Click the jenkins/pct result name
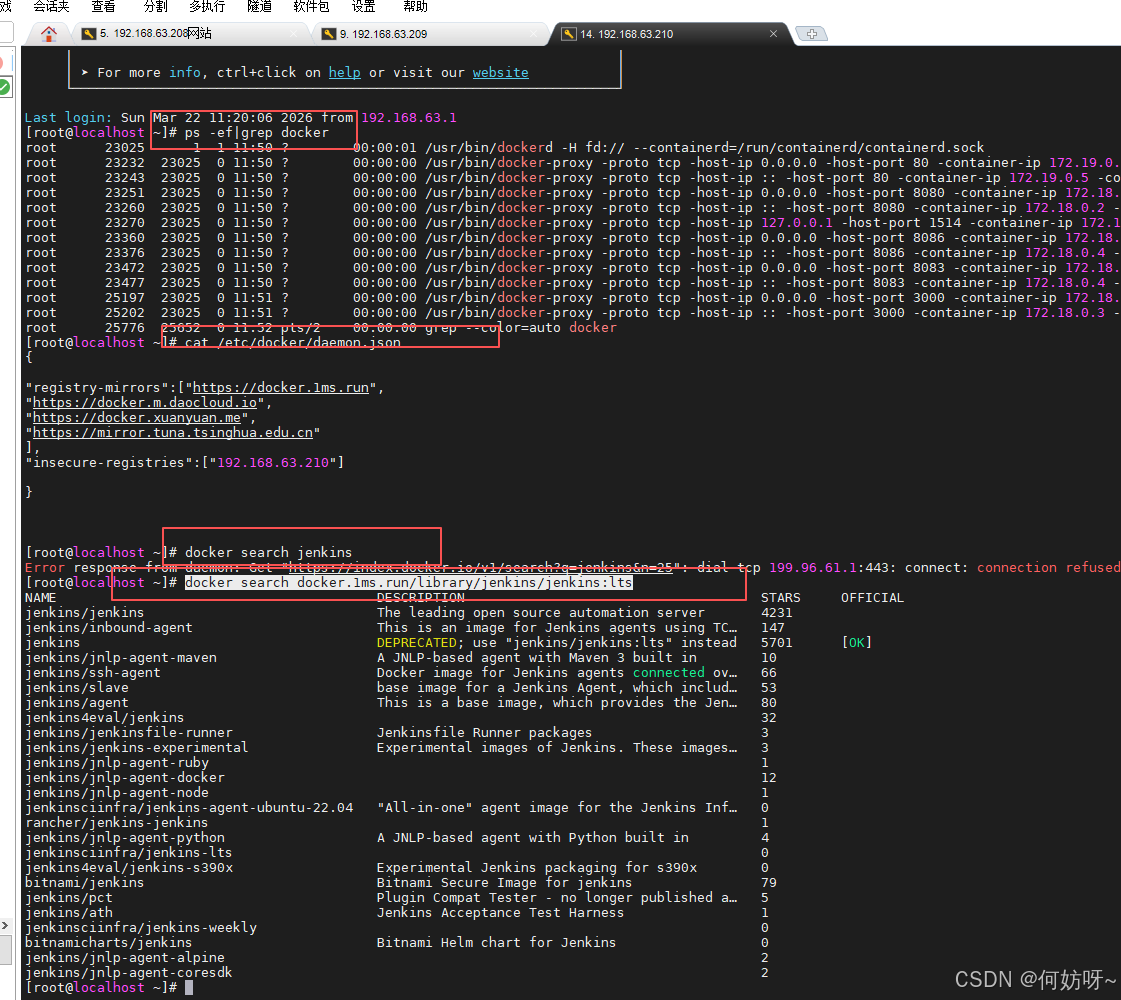Image resolution: width=1121 pixels, height=1000 pixels. click(x=69, y=898)
